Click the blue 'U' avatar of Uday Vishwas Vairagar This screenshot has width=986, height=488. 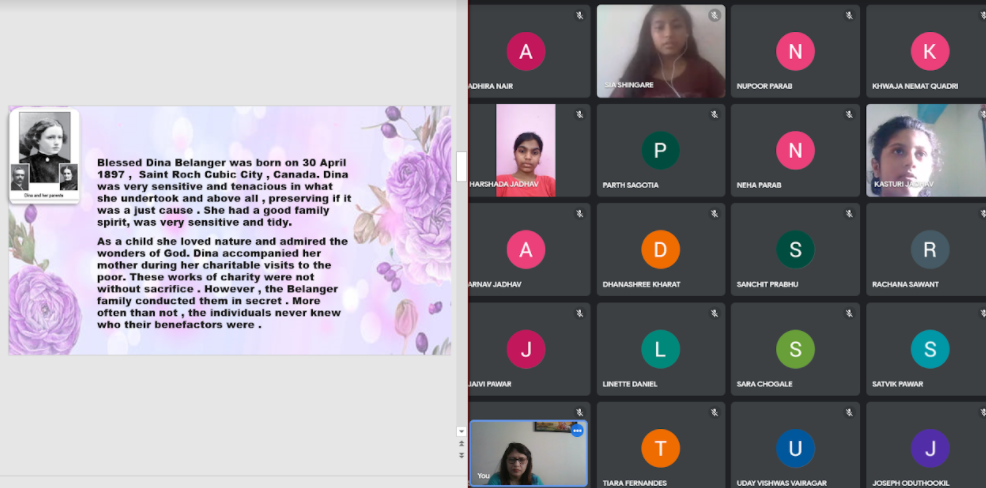(795, 448)
